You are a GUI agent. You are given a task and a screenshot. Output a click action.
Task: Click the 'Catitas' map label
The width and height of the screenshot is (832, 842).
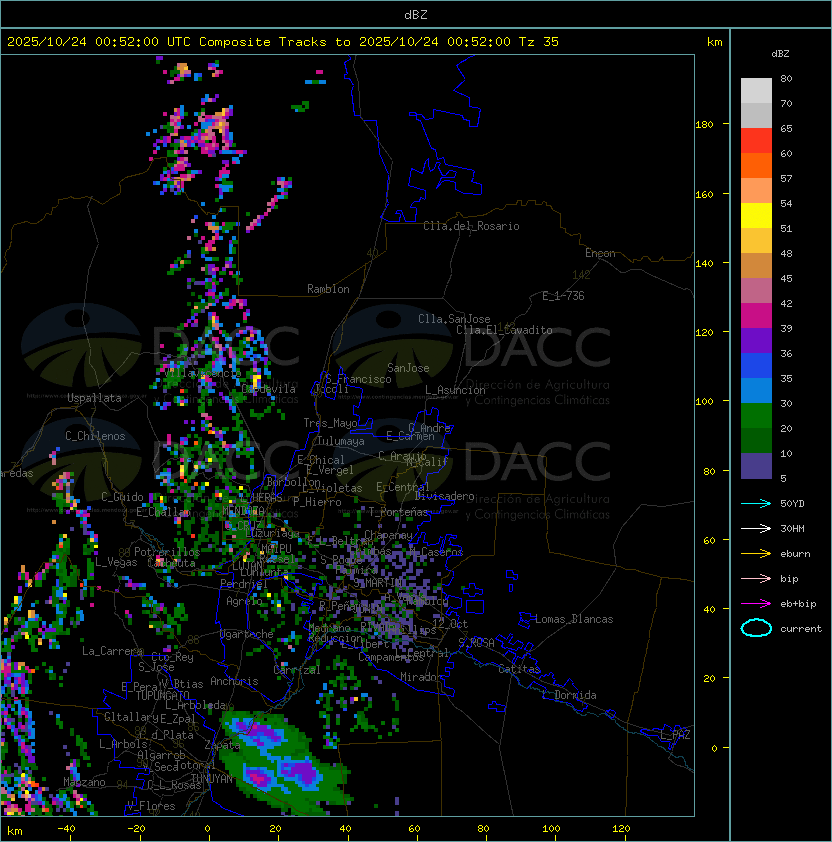click(x=519, y=669)
